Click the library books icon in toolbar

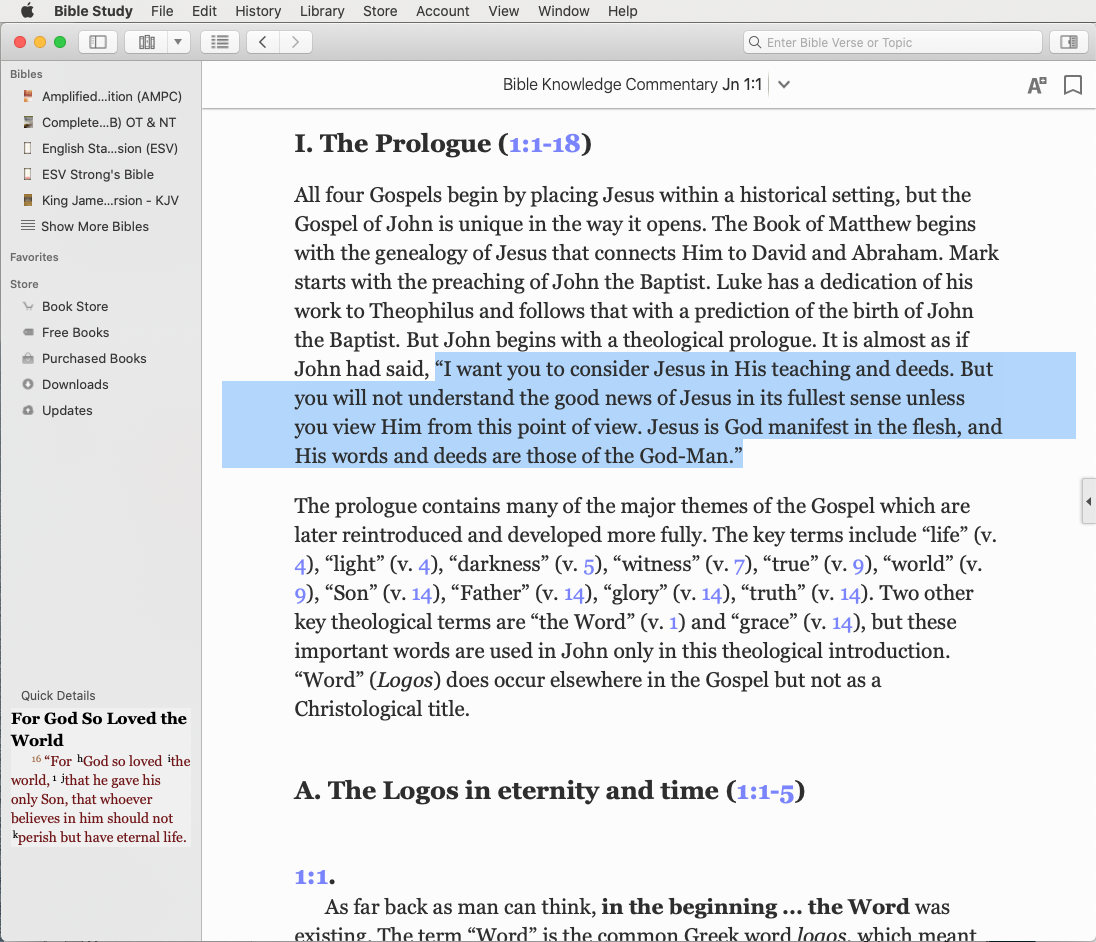pyautogui.click(x=147, y=42)
